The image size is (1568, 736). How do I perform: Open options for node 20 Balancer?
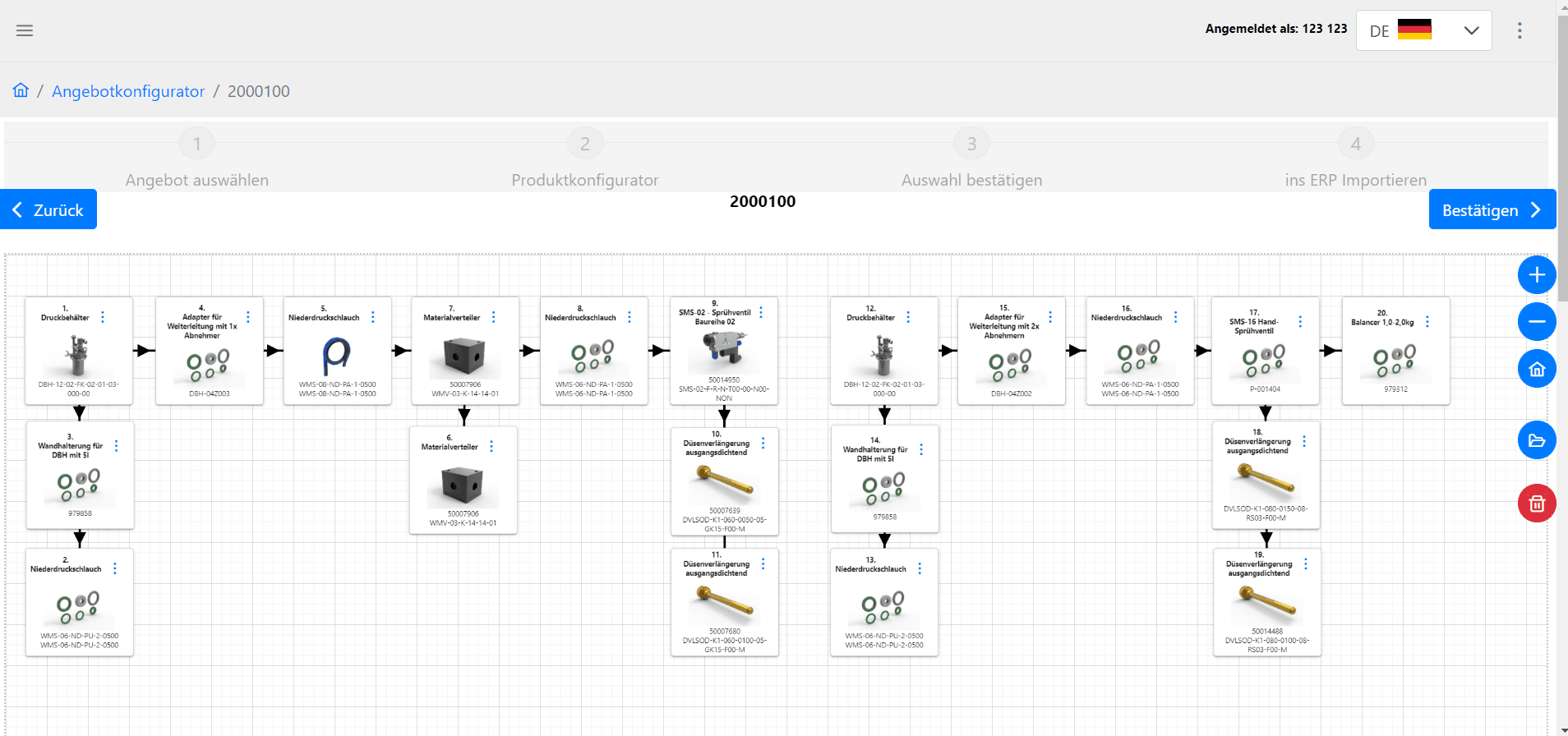tap(1427, 322)
